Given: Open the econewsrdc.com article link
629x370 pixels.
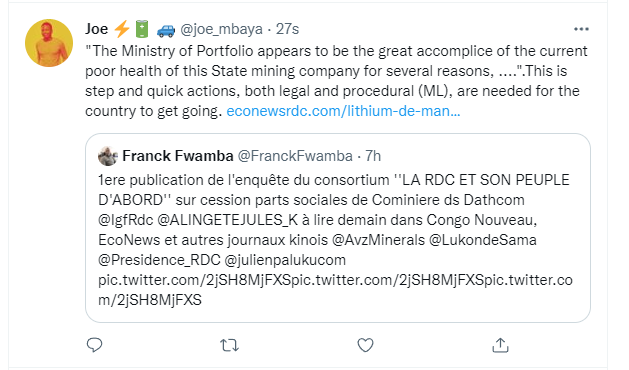Looking at the screenshot, I should point(343,111).
